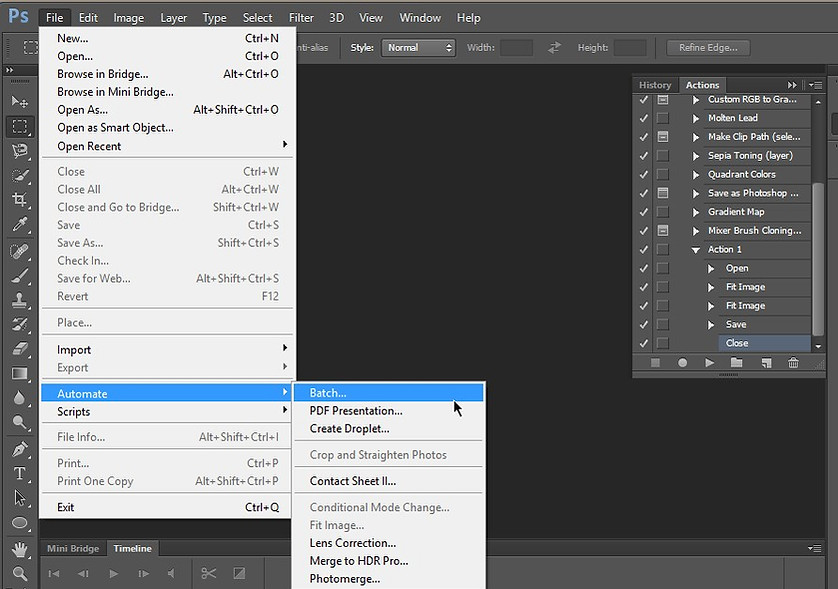Toggle dialog box for Mixer Brush Cloning action
The height and width of the screenshot is (589, 838).
tap(663, 230)
